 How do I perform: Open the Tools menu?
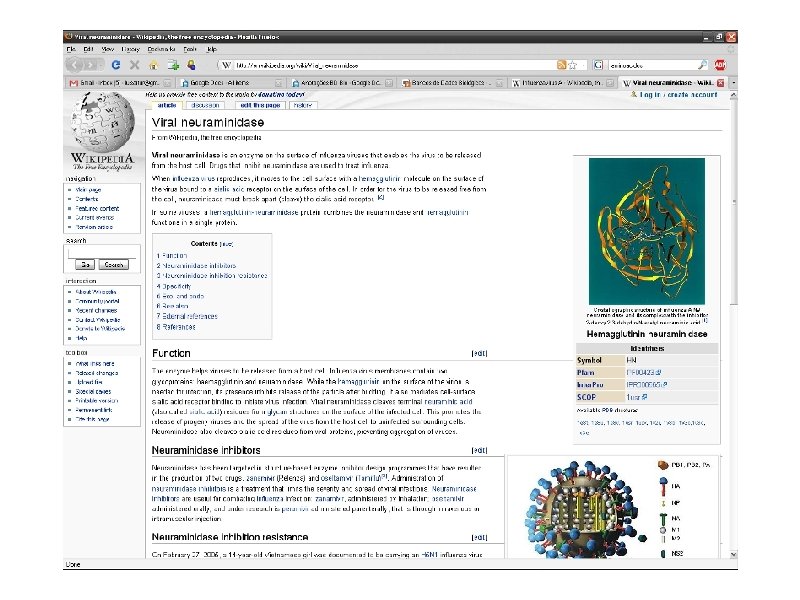pos(190,49)
